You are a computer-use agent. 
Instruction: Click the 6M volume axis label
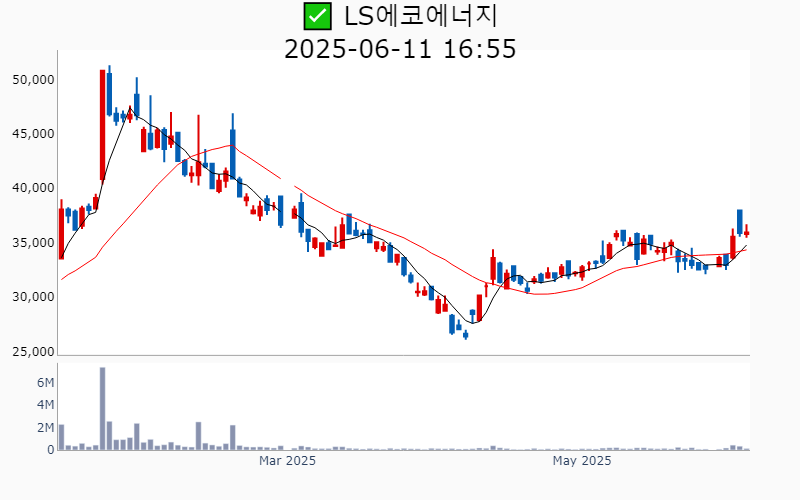[x=45, y=383]
